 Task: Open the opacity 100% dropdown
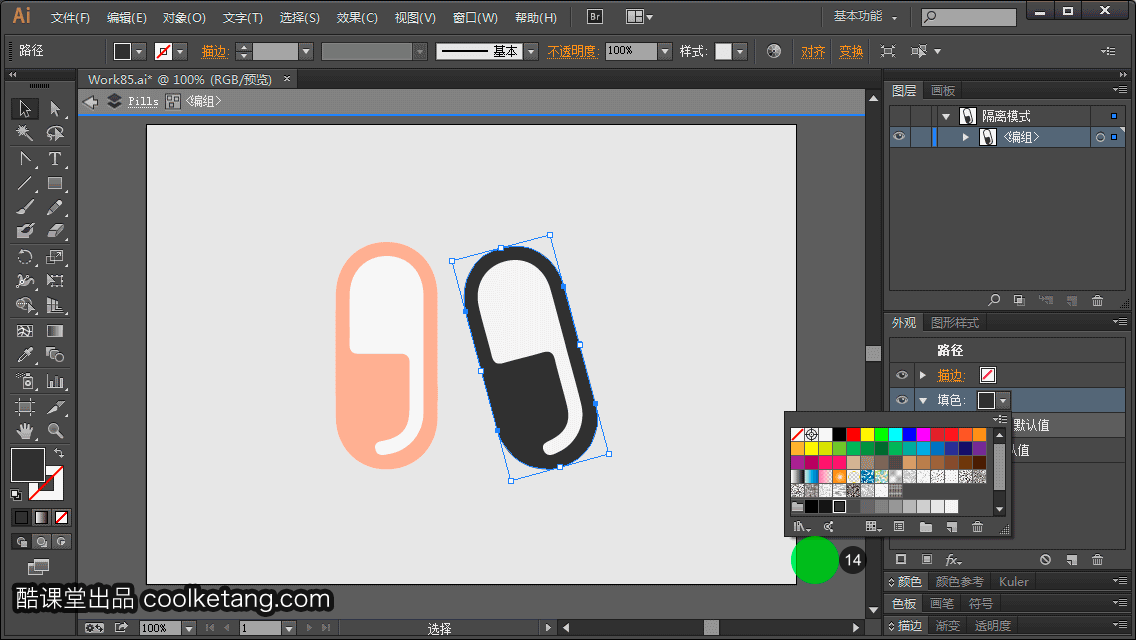tap(665, 51)
